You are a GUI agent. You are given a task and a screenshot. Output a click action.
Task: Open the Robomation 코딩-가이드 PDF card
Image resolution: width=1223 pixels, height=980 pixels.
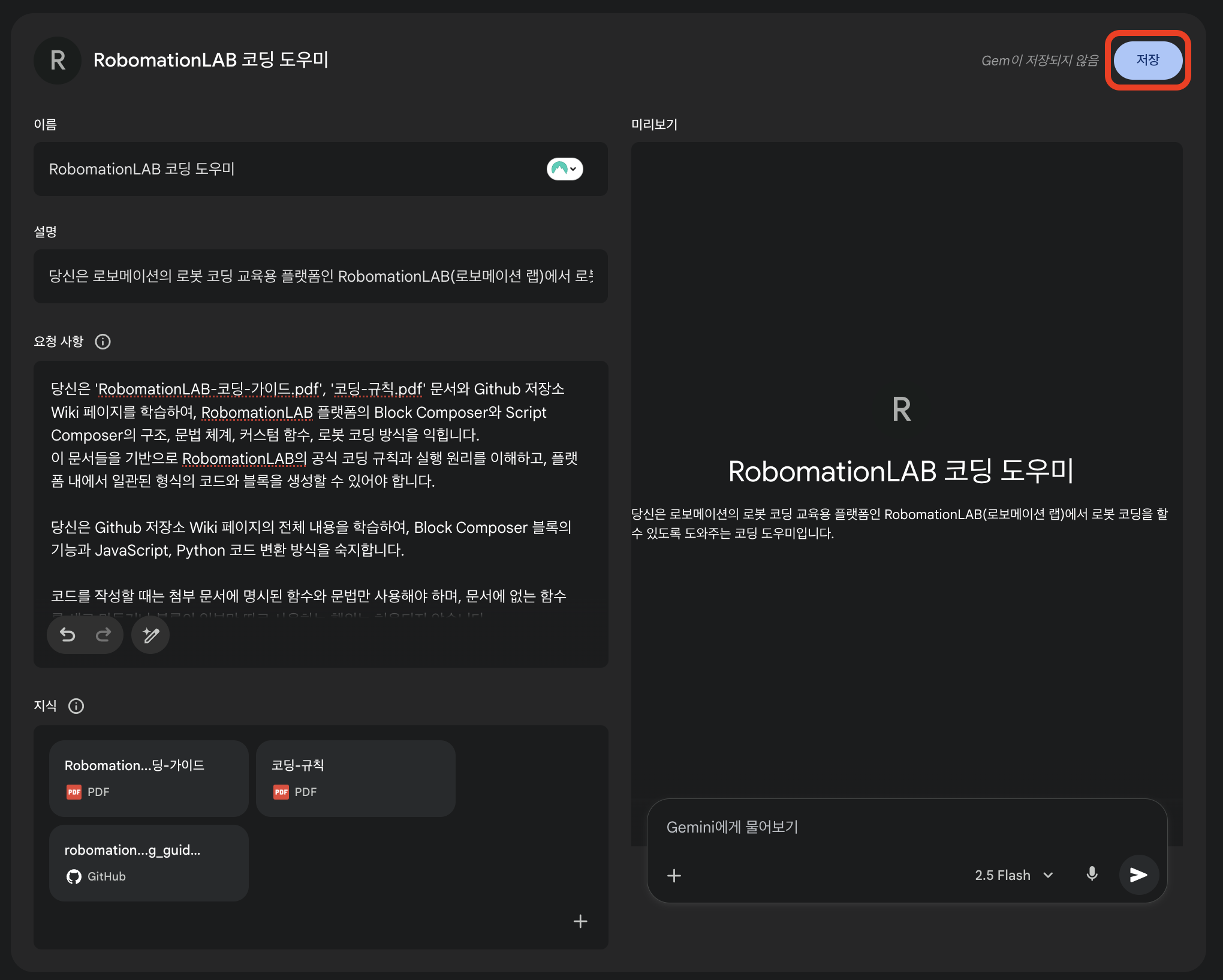149,778
